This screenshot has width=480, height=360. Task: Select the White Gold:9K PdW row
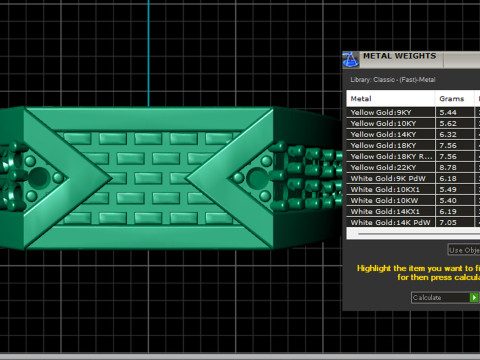pos(413,178)
